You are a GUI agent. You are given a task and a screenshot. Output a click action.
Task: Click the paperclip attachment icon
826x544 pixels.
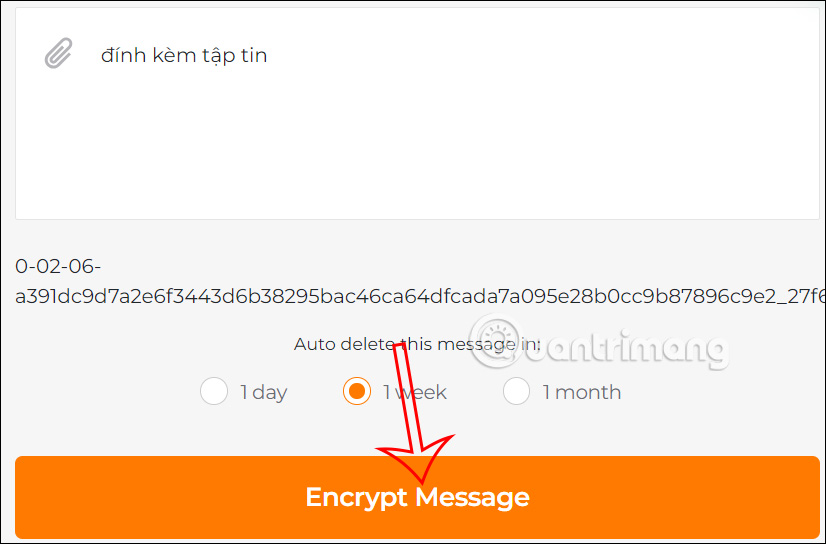pyautogui.click(x=58, y=53)
